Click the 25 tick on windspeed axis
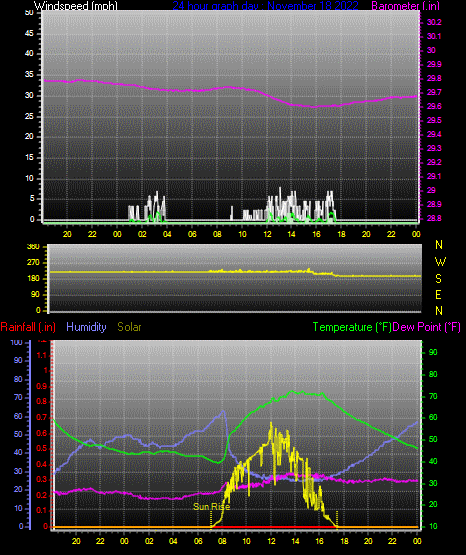Screen dimensions: 466x555 click(29, 116)
